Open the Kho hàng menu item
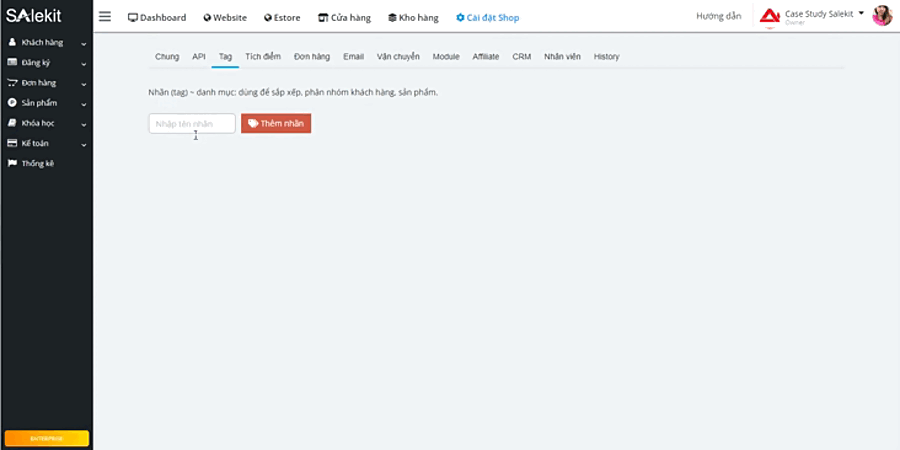Viewport: 900px width, 450px height. pos(413,18)
